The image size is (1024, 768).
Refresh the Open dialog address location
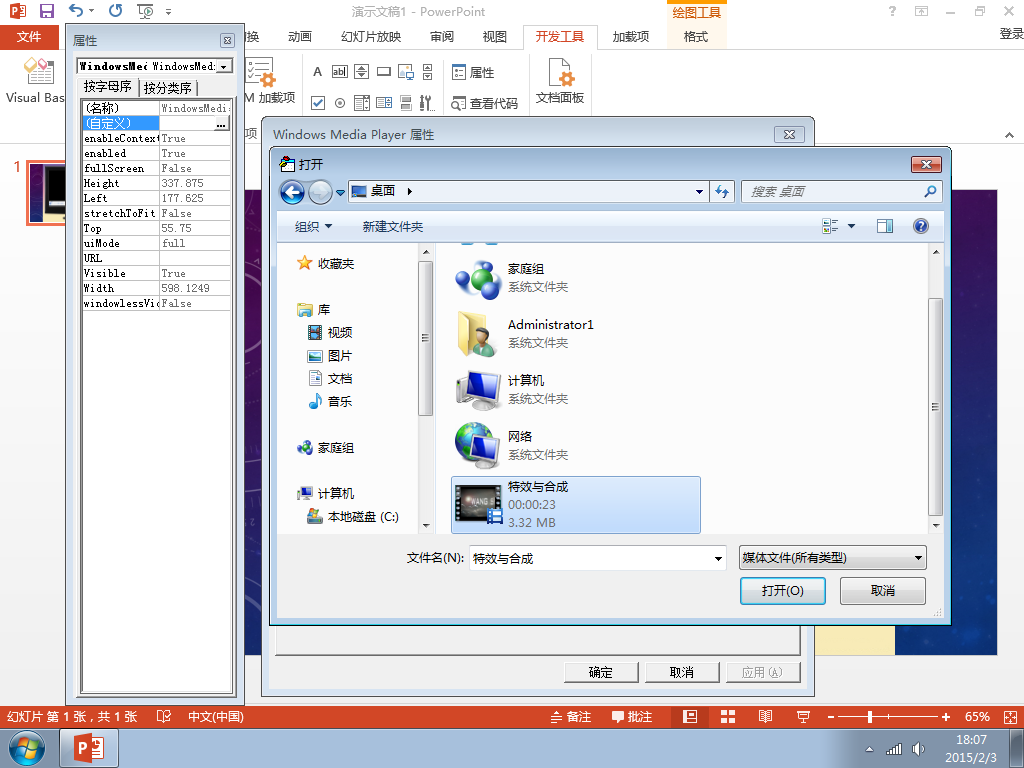(722, 191)
